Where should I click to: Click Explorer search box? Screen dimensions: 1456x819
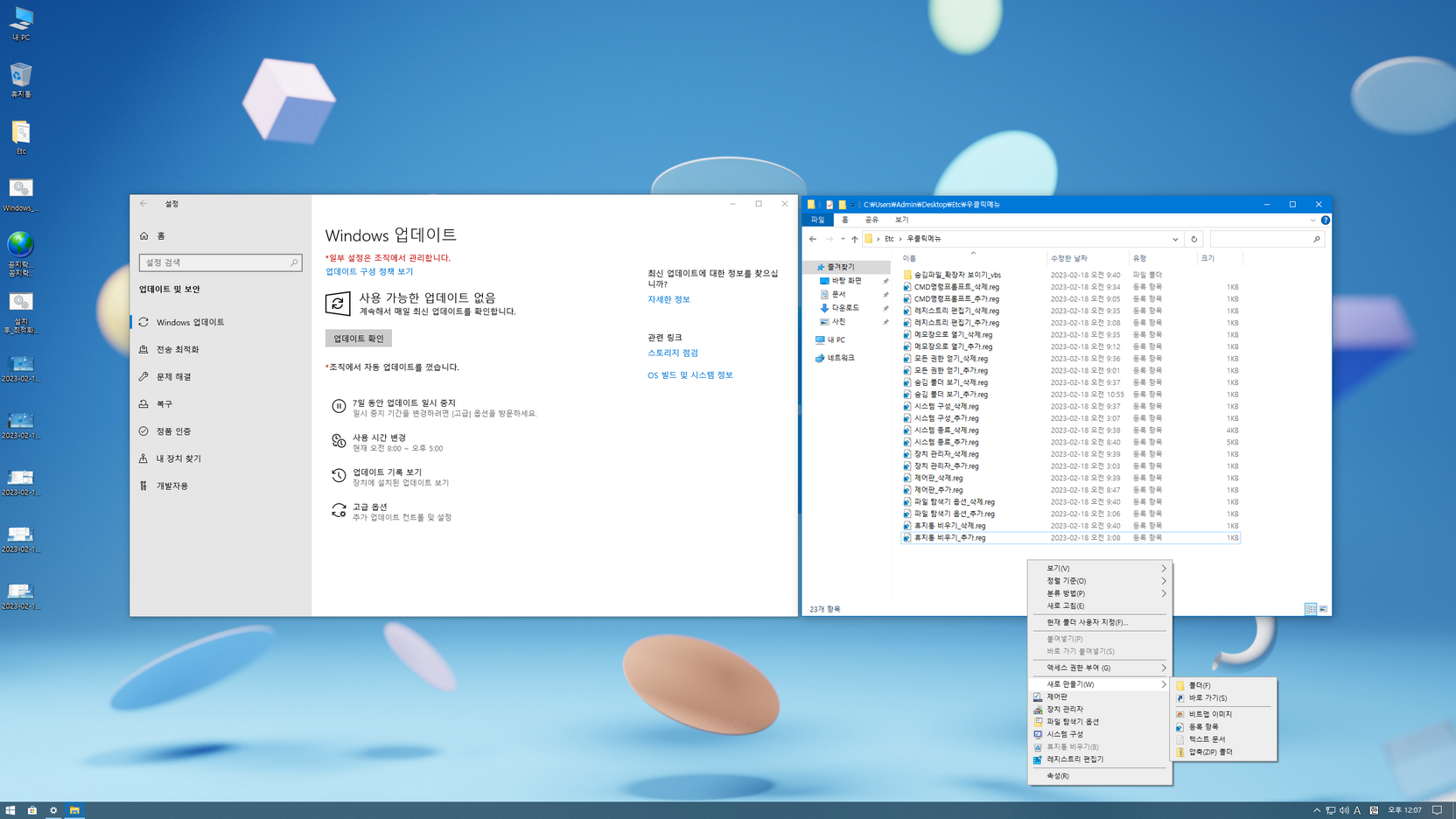1266,239
